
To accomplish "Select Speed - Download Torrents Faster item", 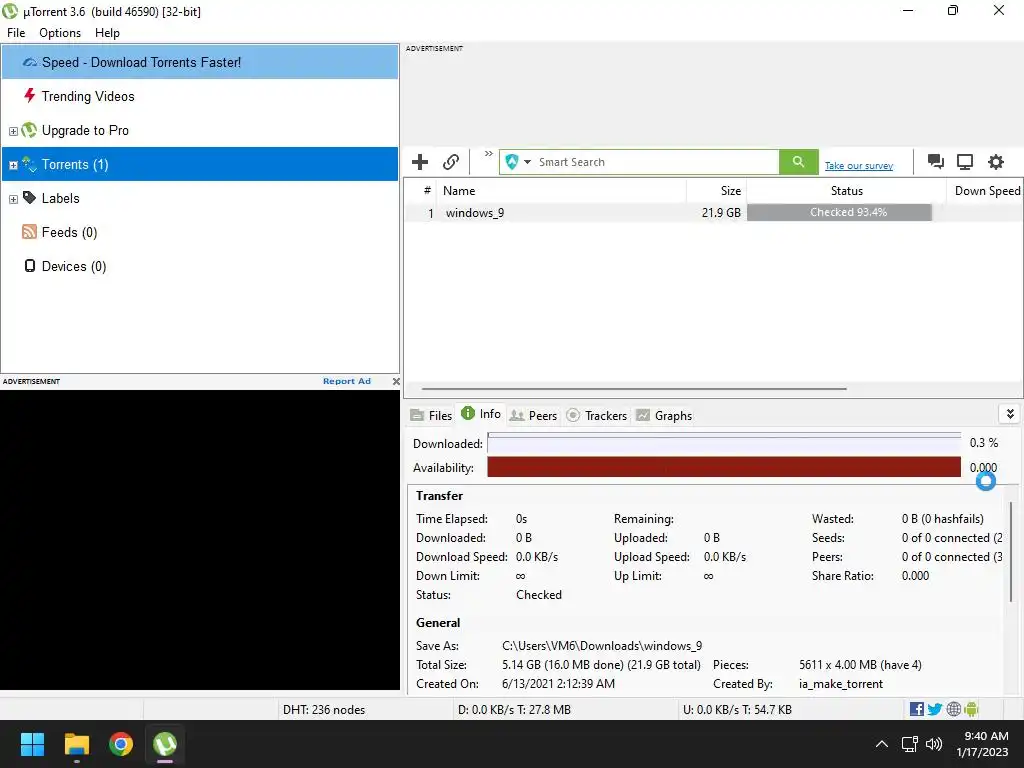I will tap(200, 62).
